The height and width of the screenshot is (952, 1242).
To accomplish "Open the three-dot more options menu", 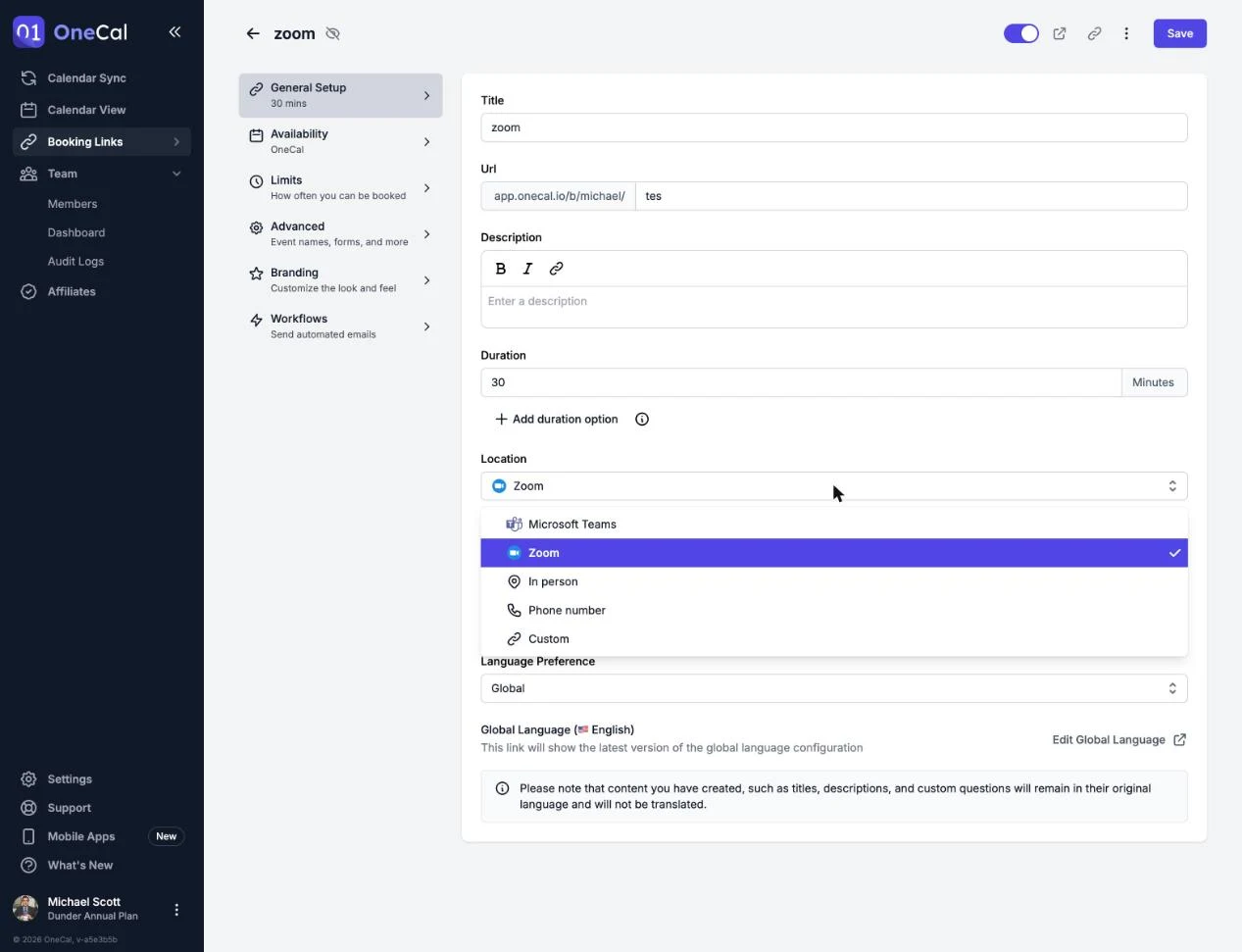I will (1126, 33).
